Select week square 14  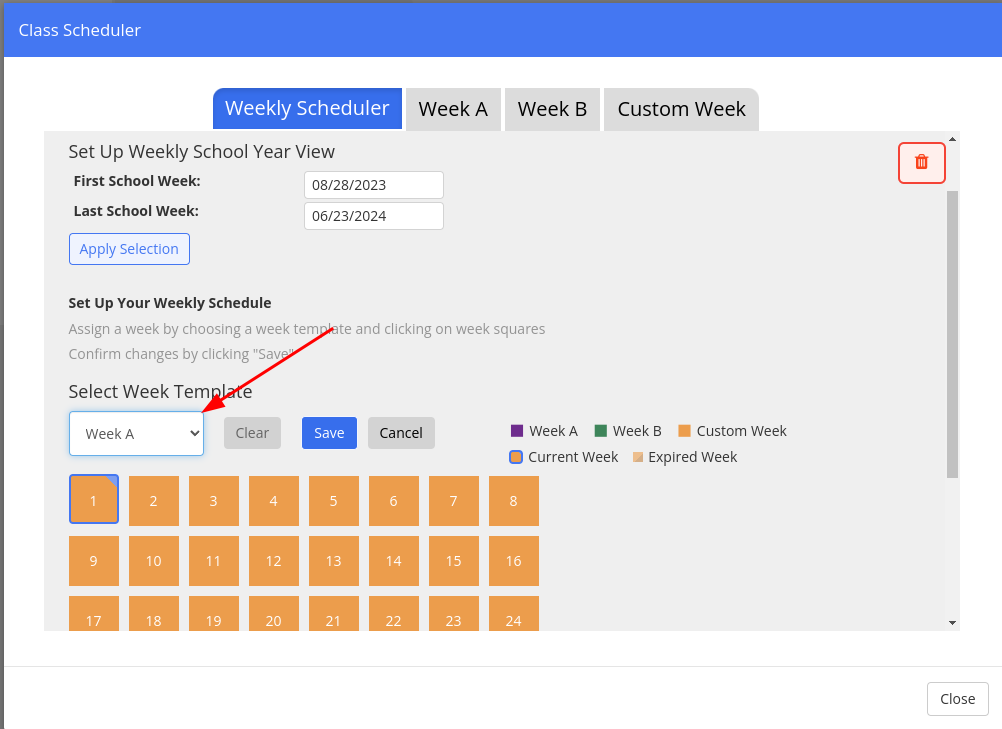394,561
